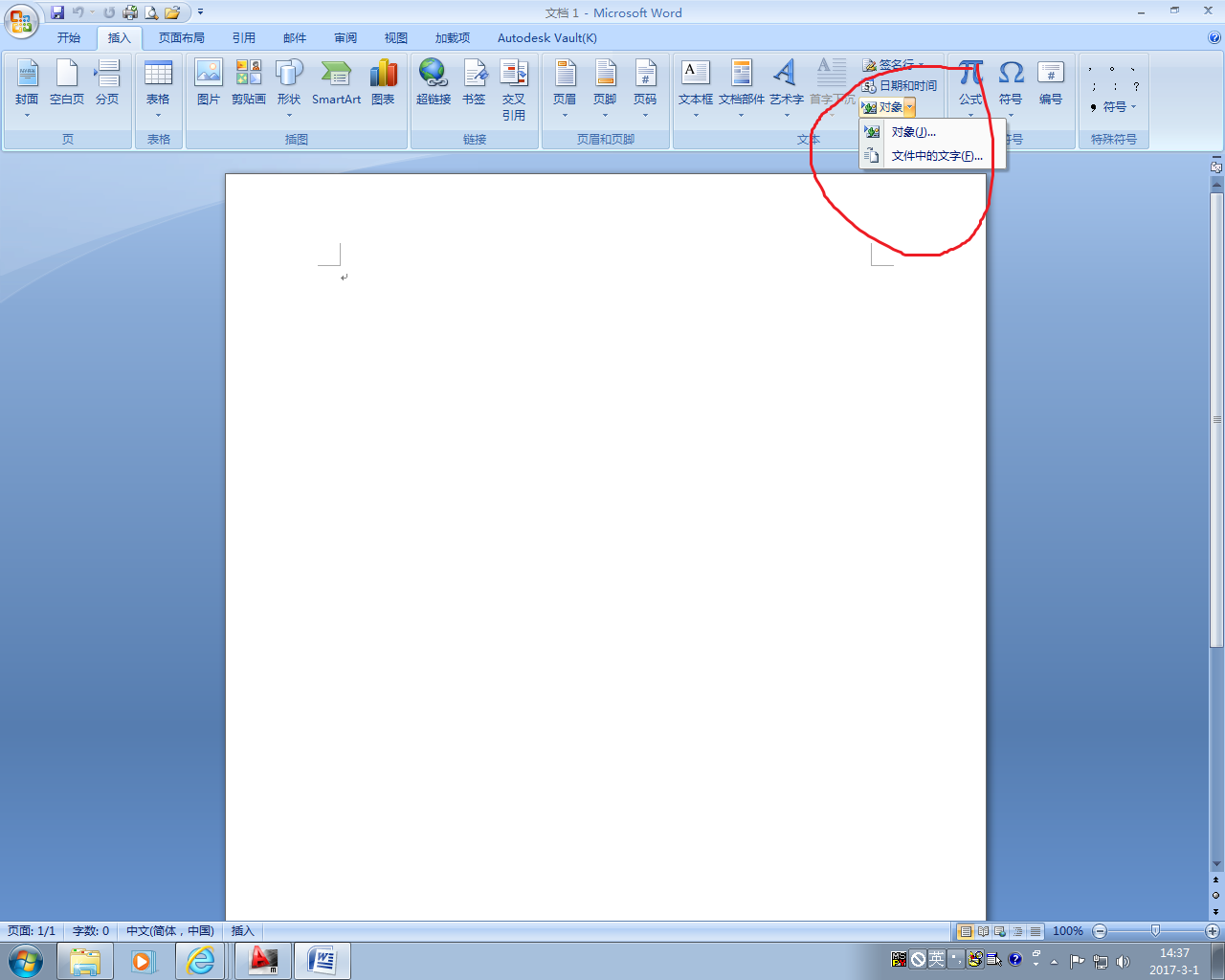Open the Table (表格) insert button
The height and width of the screenshot is (980, 1225).
158,88
